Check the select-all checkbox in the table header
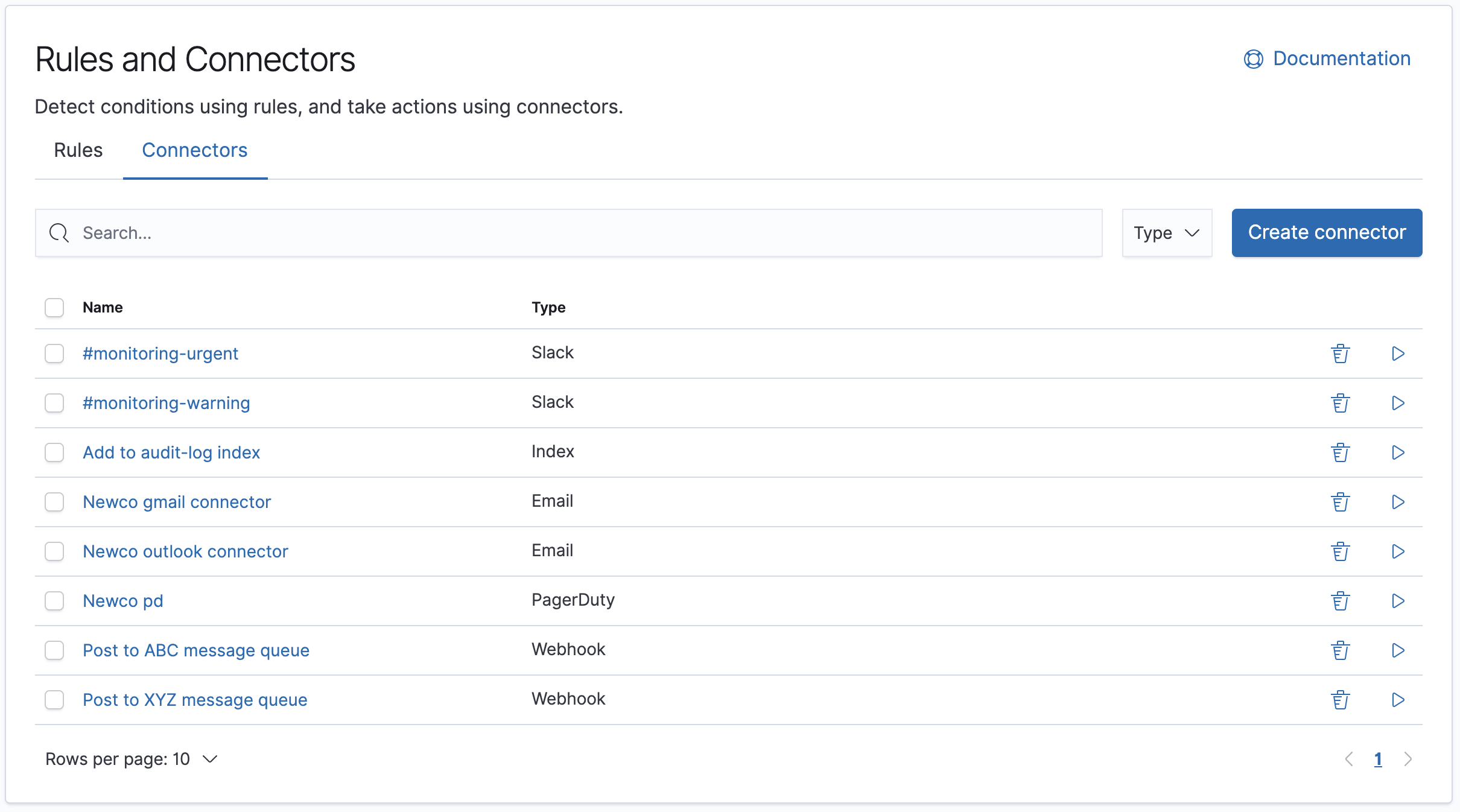 click(x=54, y=308)
